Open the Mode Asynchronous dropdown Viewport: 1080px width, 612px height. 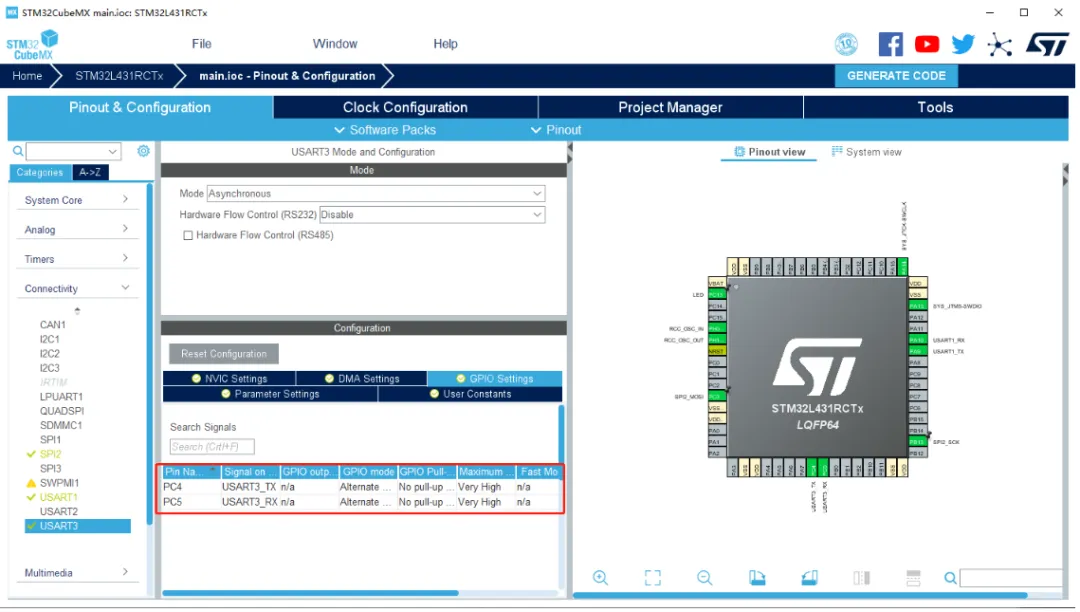point(375,193)
